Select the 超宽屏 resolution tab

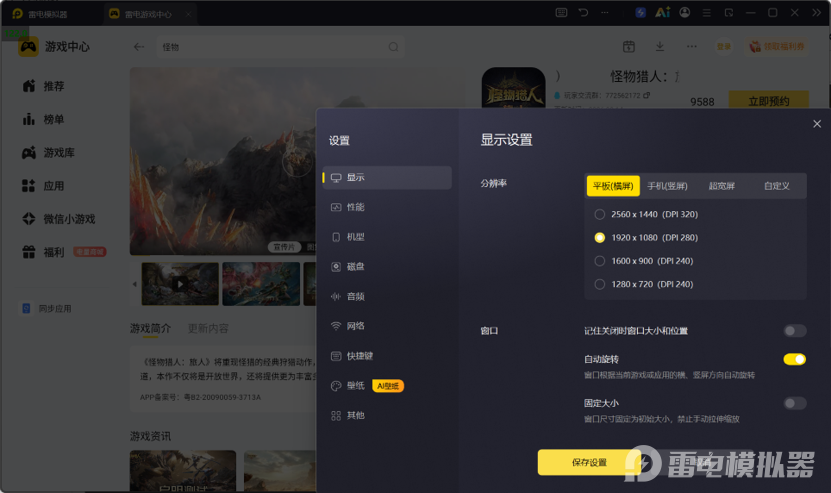[x=722, y=186]
